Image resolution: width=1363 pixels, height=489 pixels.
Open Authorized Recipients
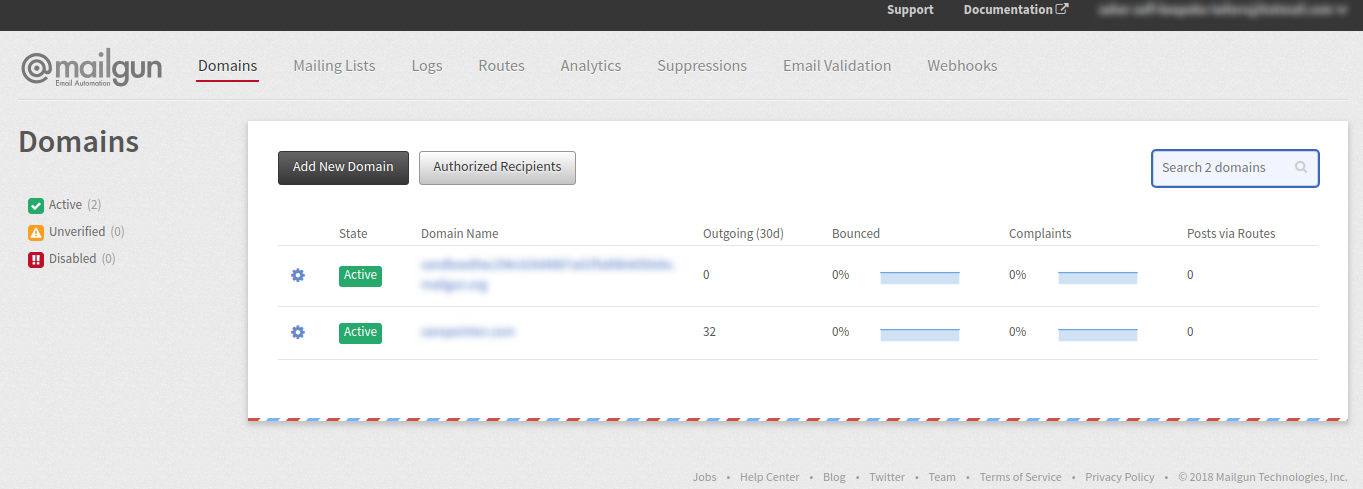pyautogui.click(x=497, y=168)
